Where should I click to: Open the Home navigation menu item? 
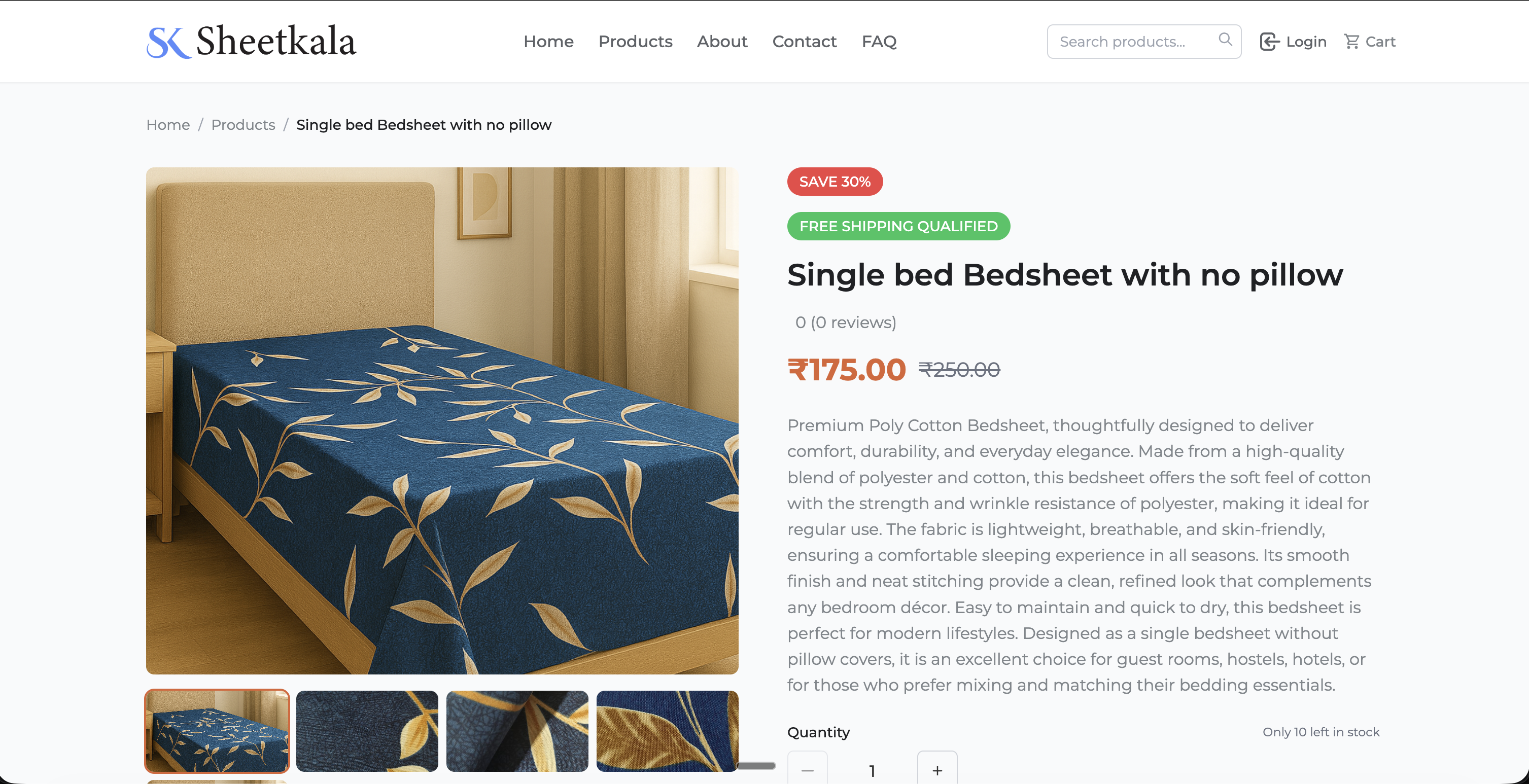click(x=548, y=42)
